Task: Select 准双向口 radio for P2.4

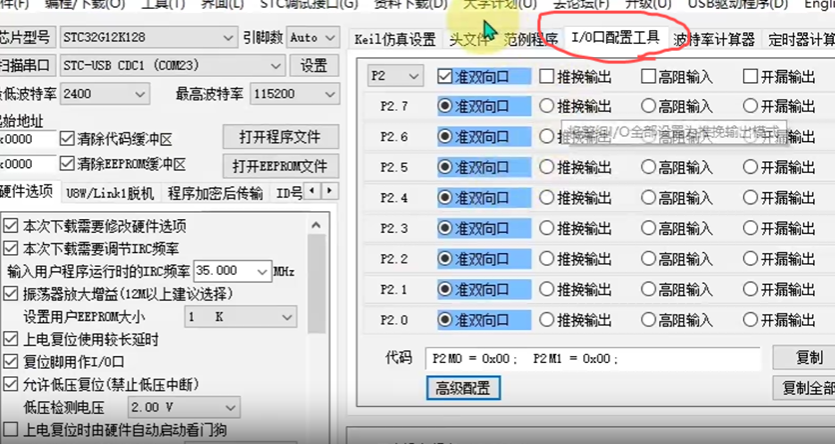Action: pos(445,198)
